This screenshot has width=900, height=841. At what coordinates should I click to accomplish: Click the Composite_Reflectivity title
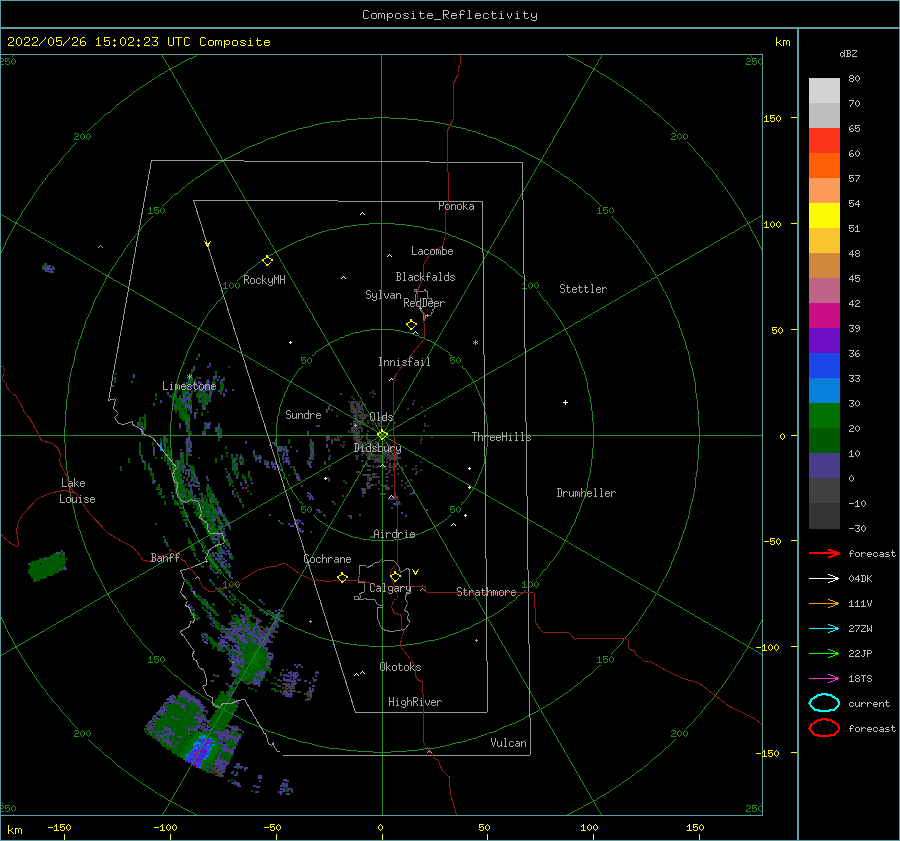(x=449, y=15)
